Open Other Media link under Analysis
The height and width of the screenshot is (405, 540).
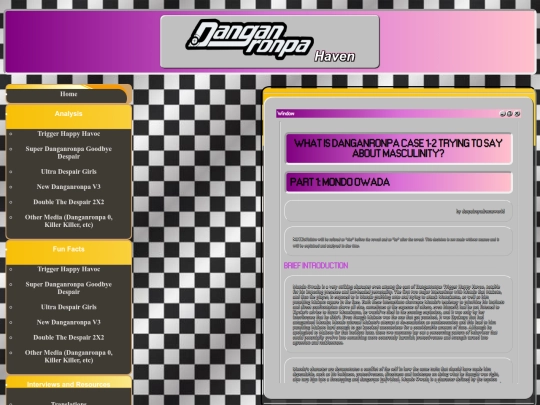pos(69,221)
